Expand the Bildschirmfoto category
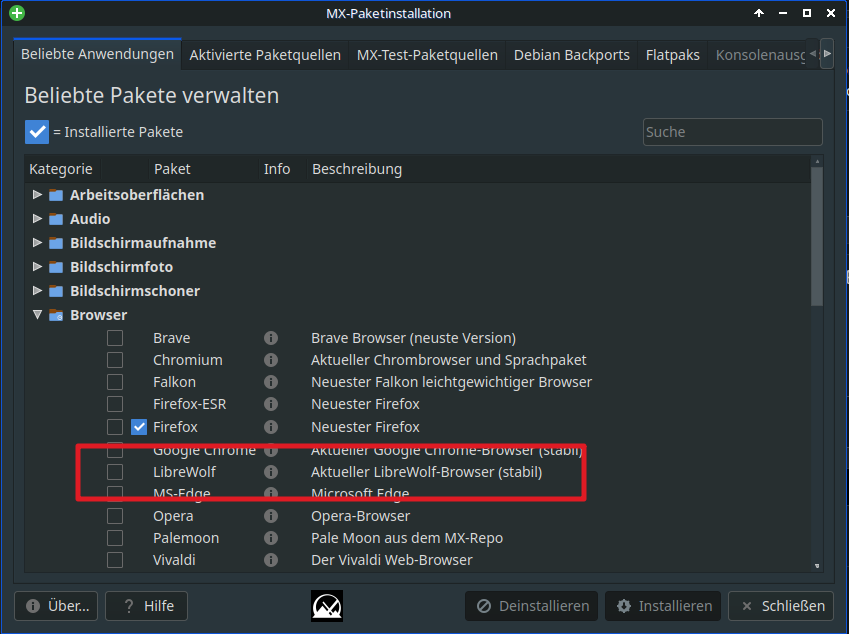Screen dimensions: 849x634 (37, 266)
